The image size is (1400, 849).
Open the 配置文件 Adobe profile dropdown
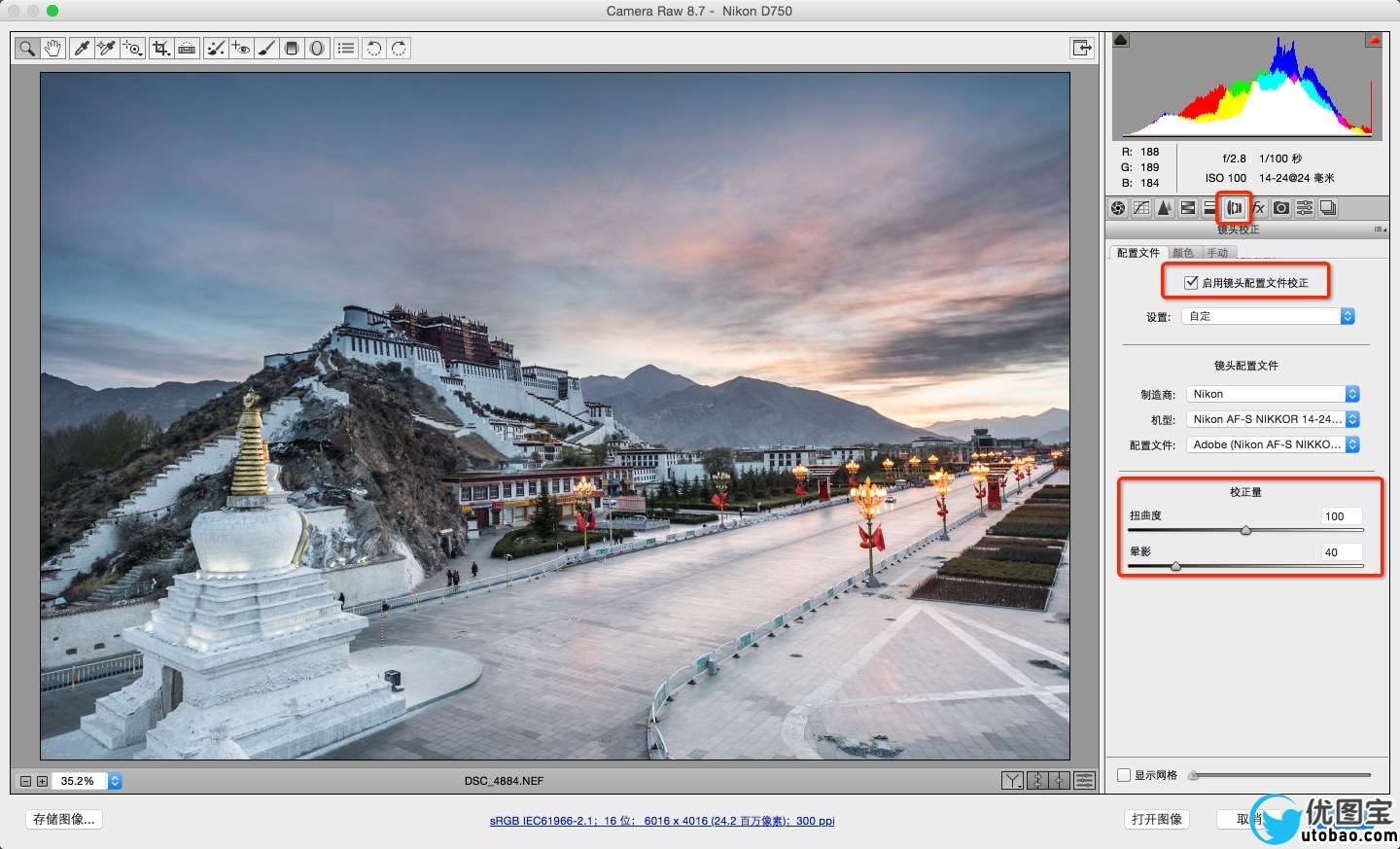[1273, 444]
